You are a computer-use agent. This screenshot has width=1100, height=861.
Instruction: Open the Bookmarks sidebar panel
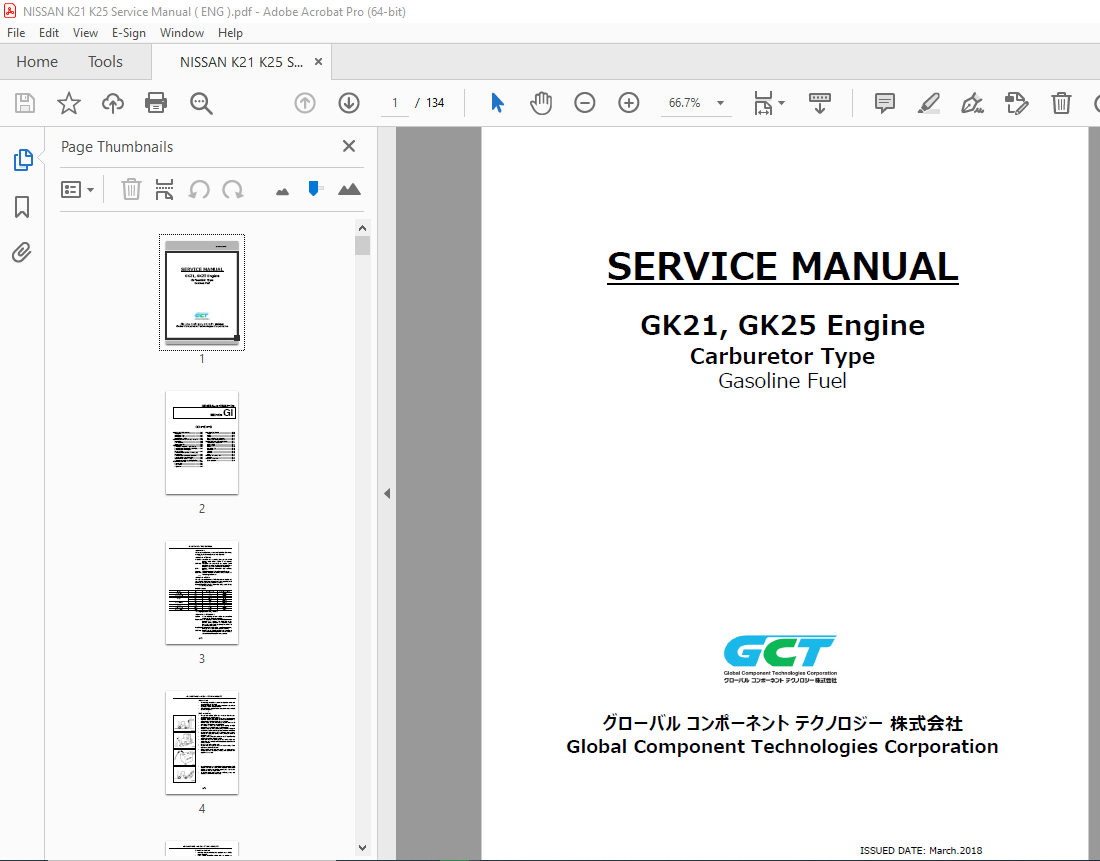click(x=22, y=207)
